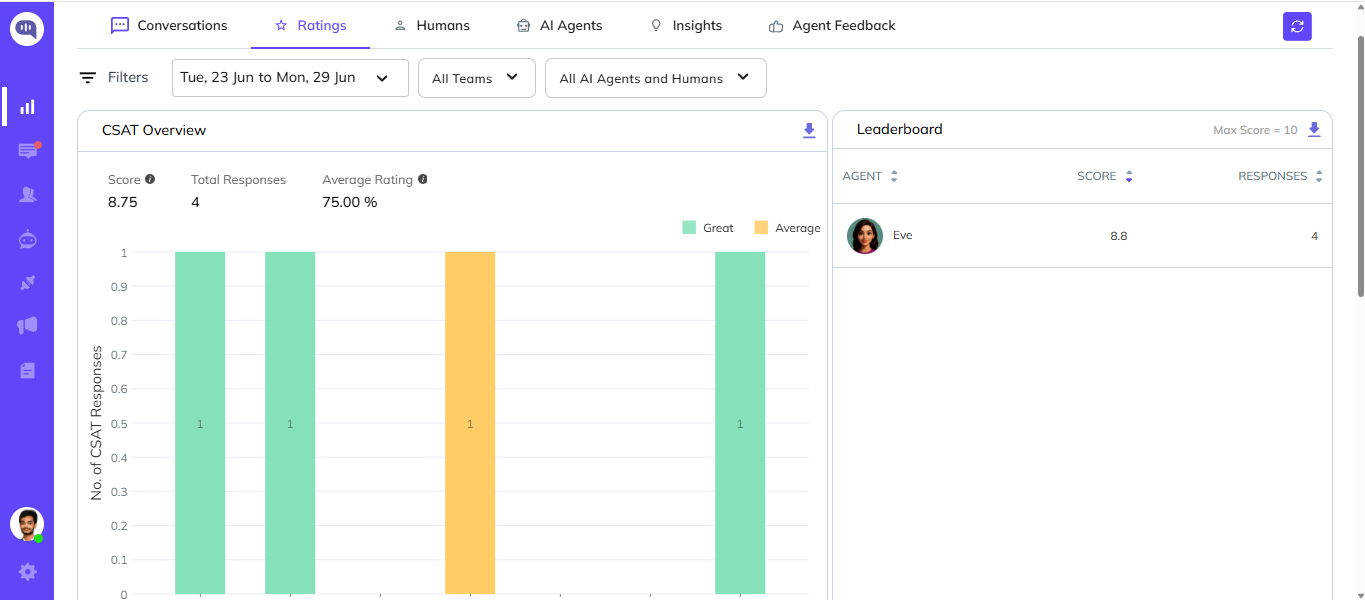The image size is (1365, 600).
Task: Open the analytics bar chart sidebar icon
Action: pyautogui.click(x=28, y=107)
